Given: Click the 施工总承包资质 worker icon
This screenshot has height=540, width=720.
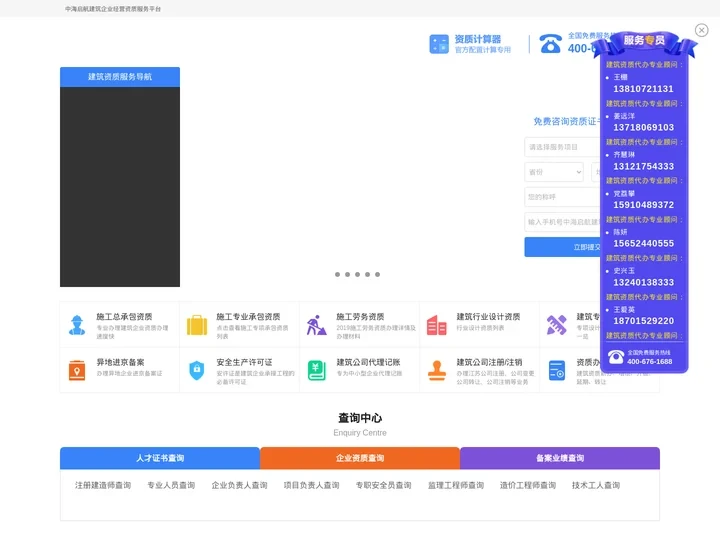Looking at the screenshot, I should (x=77, y=325).
